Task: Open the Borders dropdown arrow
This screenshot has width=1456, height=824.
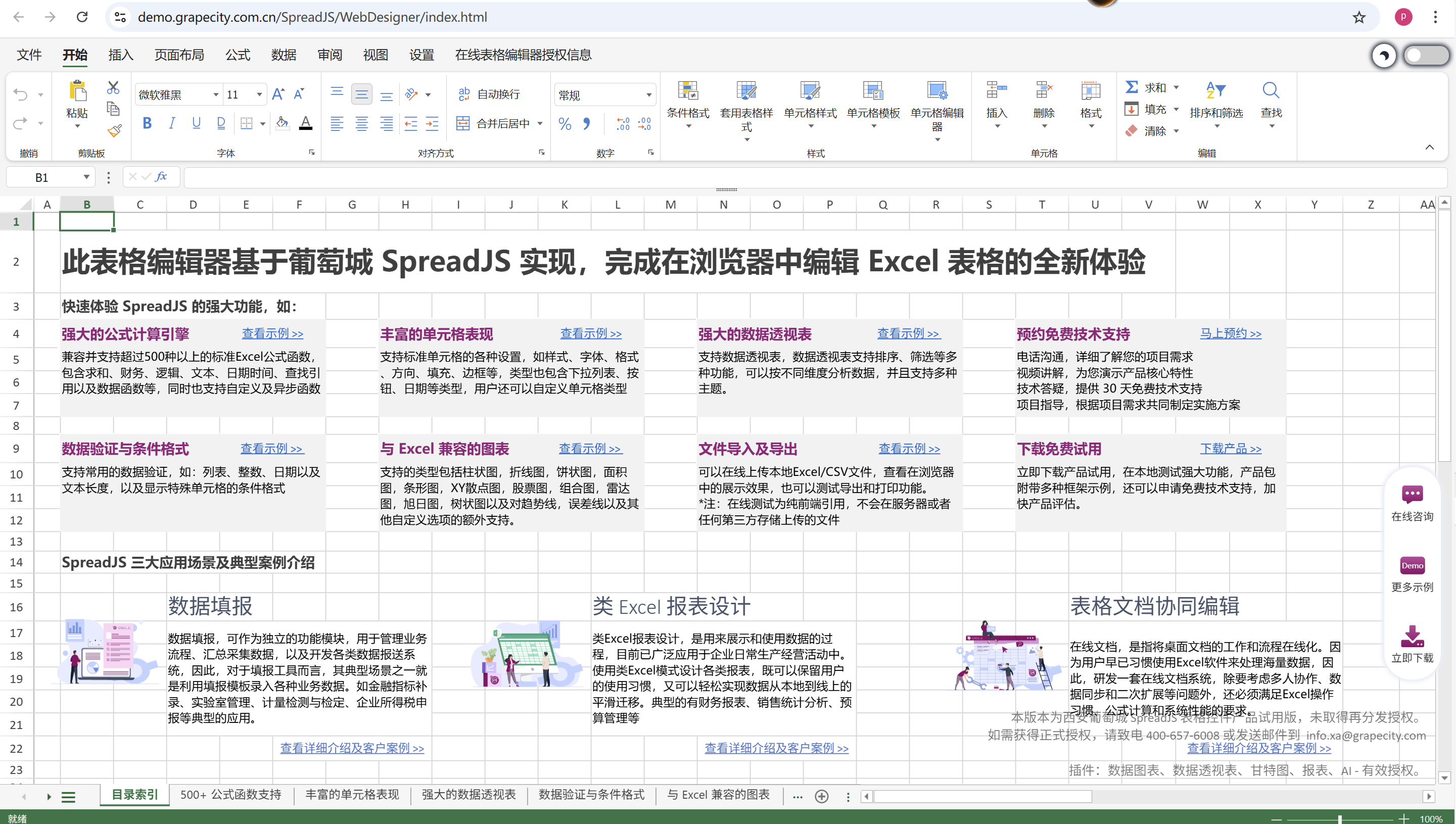Action: 263,123
